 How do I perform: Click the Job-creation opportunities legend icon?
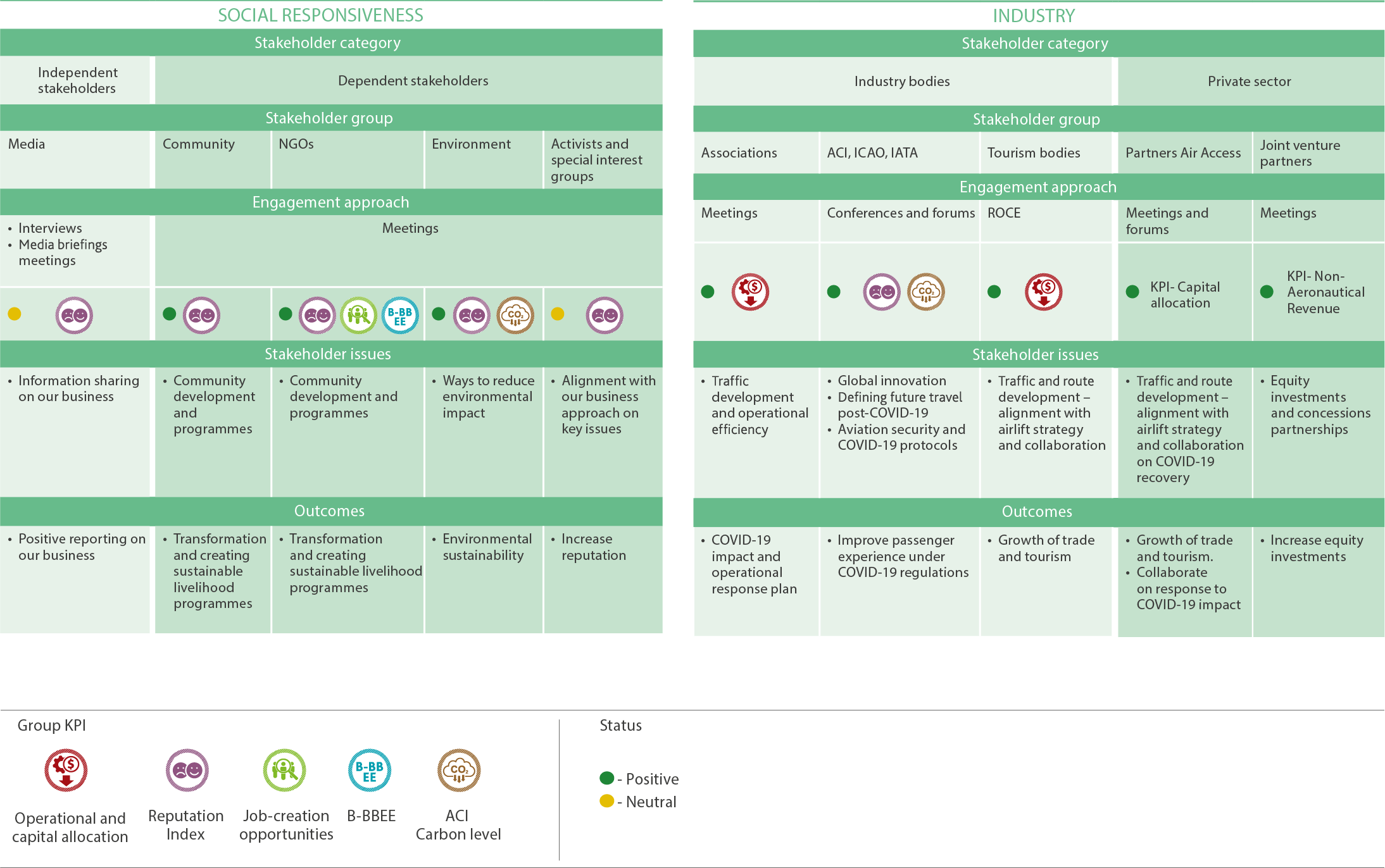[x=284, y=770]
